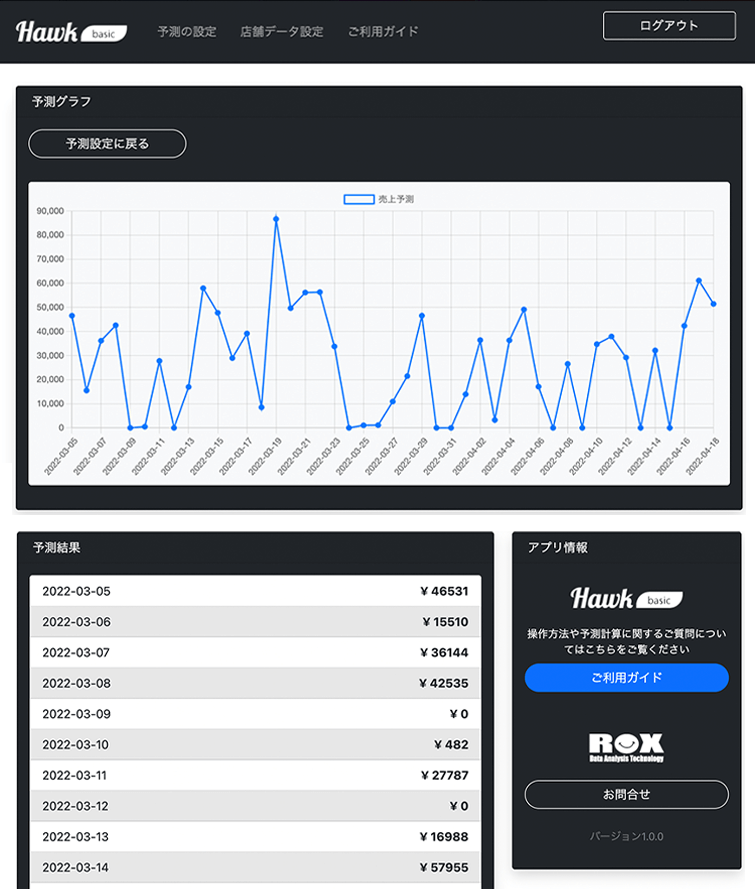
Task: Open the 予測の設定 menu
Action: pyautogui.click(x=186, y=32)
